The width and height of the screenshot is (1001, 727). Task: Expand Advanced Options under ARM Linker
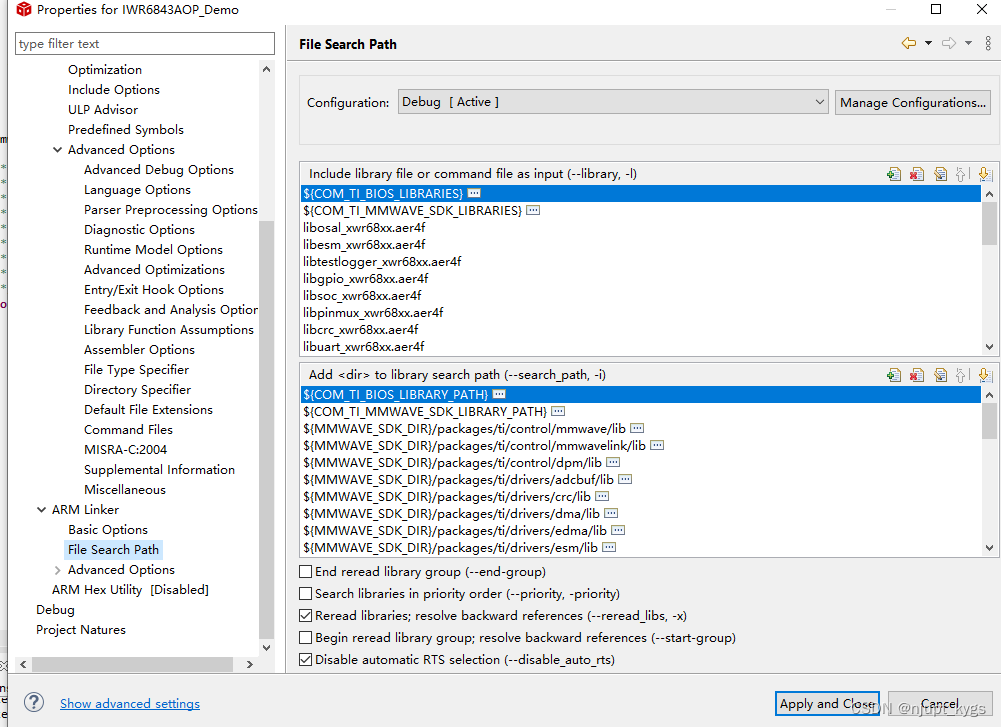pyautogui.click(x=57, y=569)
